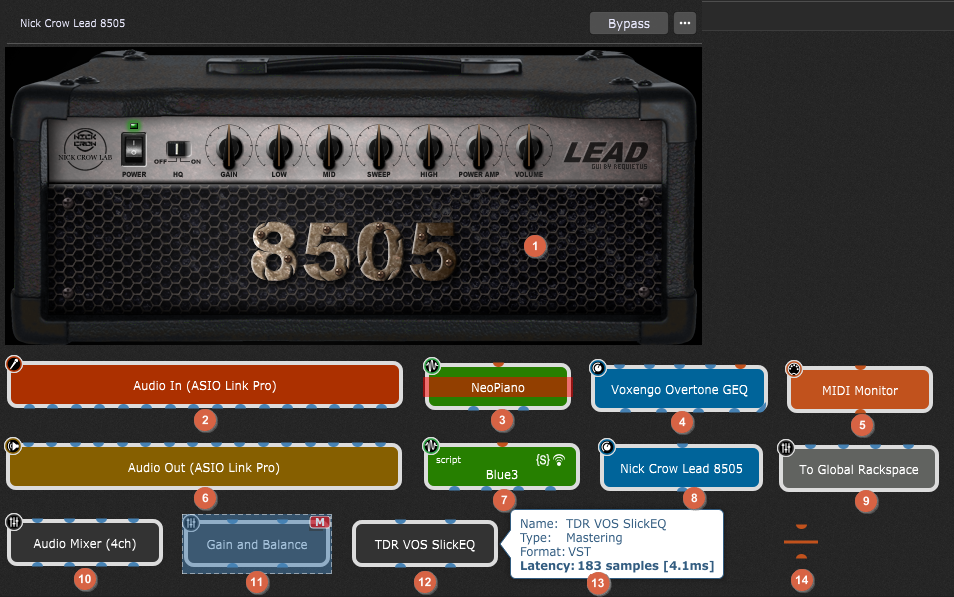Click the SWEEP knob
954x597 pixels.
[379, 148]
